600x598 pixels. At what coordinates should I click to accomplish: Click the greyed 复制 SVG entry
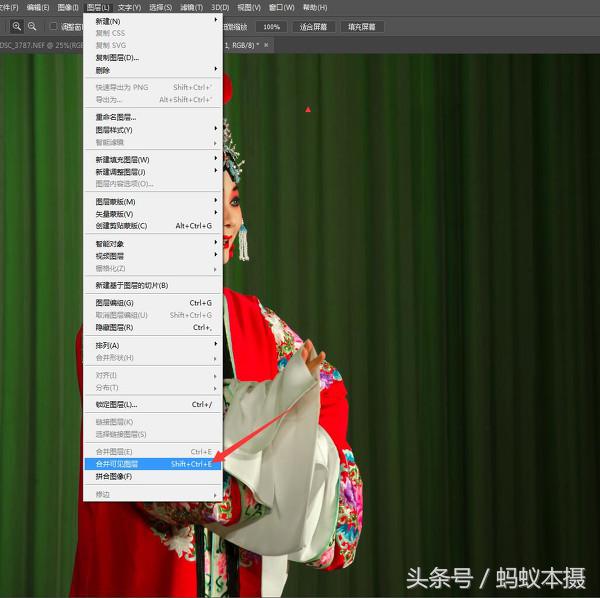click(x=153, y=46)
